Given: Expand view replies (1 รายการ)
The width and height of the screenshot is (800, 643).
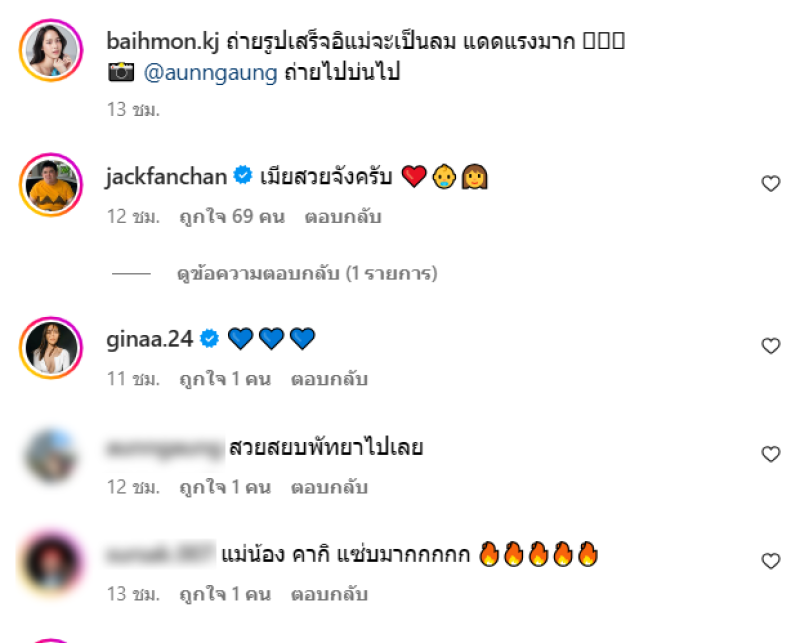Looking at the screenshot, I should pyautogui.click(x=307, y=274).
